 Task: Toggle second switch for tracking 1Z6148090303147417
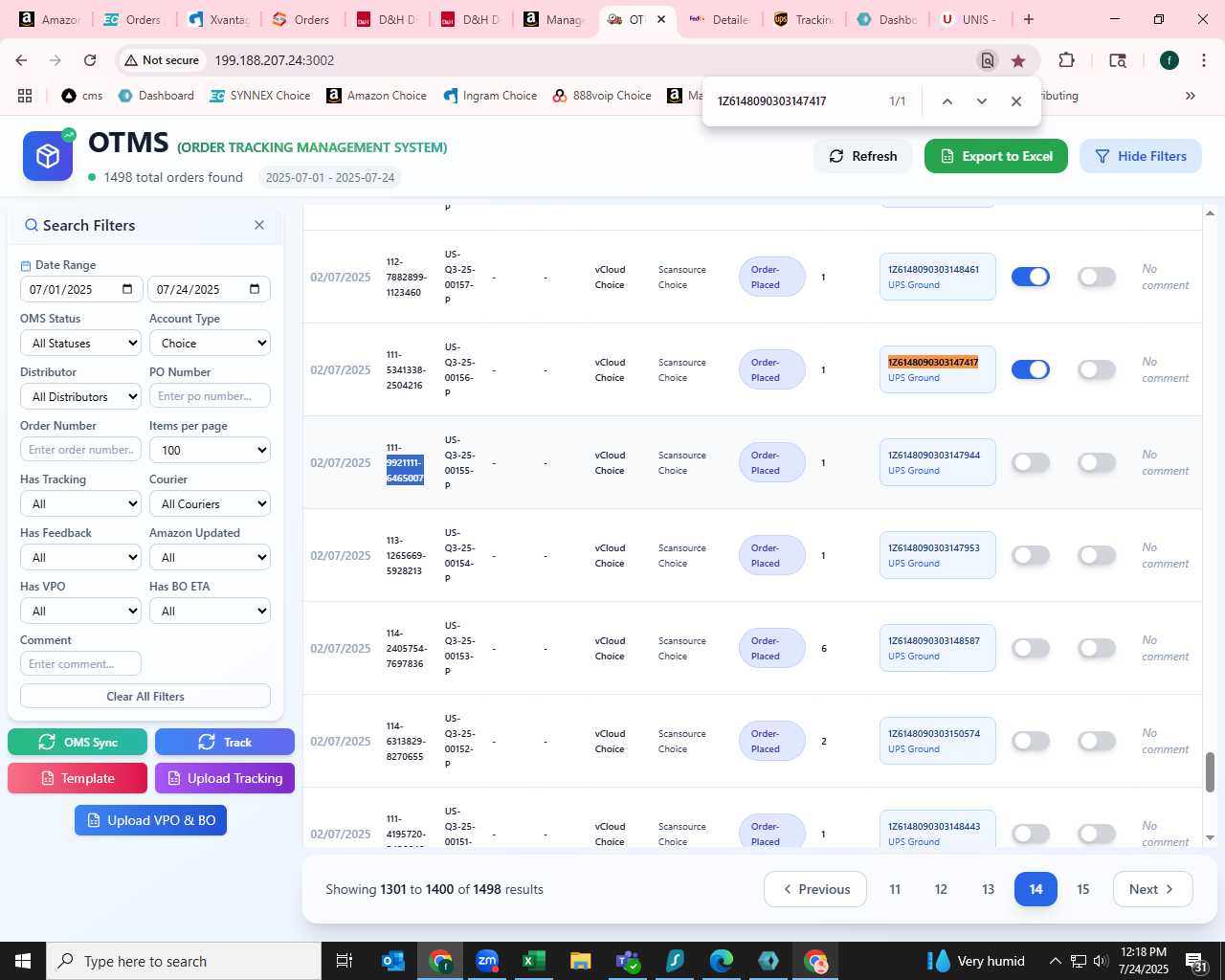click(x=1097, y=369)
